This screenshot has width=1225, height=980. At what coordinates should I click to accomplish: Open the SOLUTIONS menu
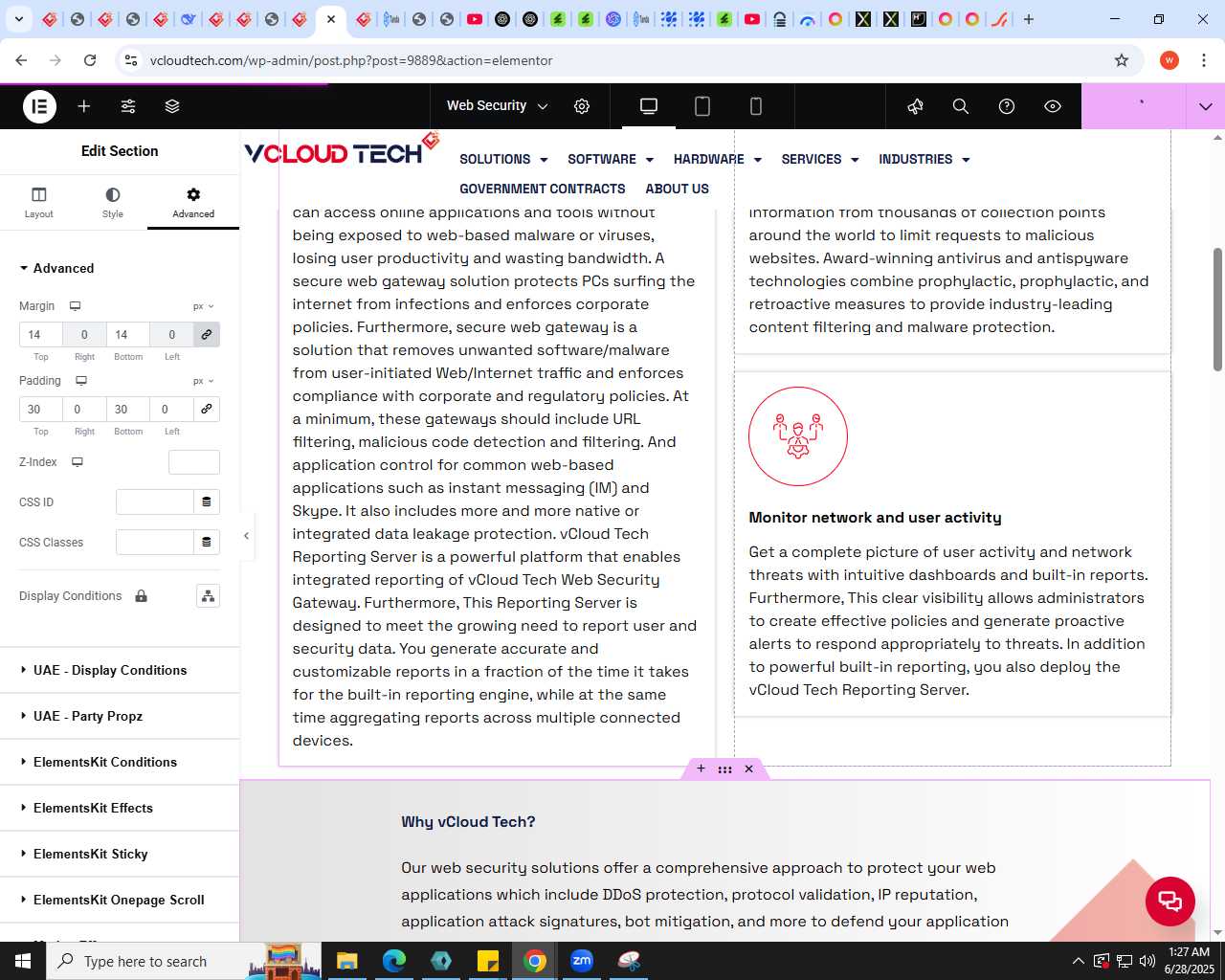[503, 160]
